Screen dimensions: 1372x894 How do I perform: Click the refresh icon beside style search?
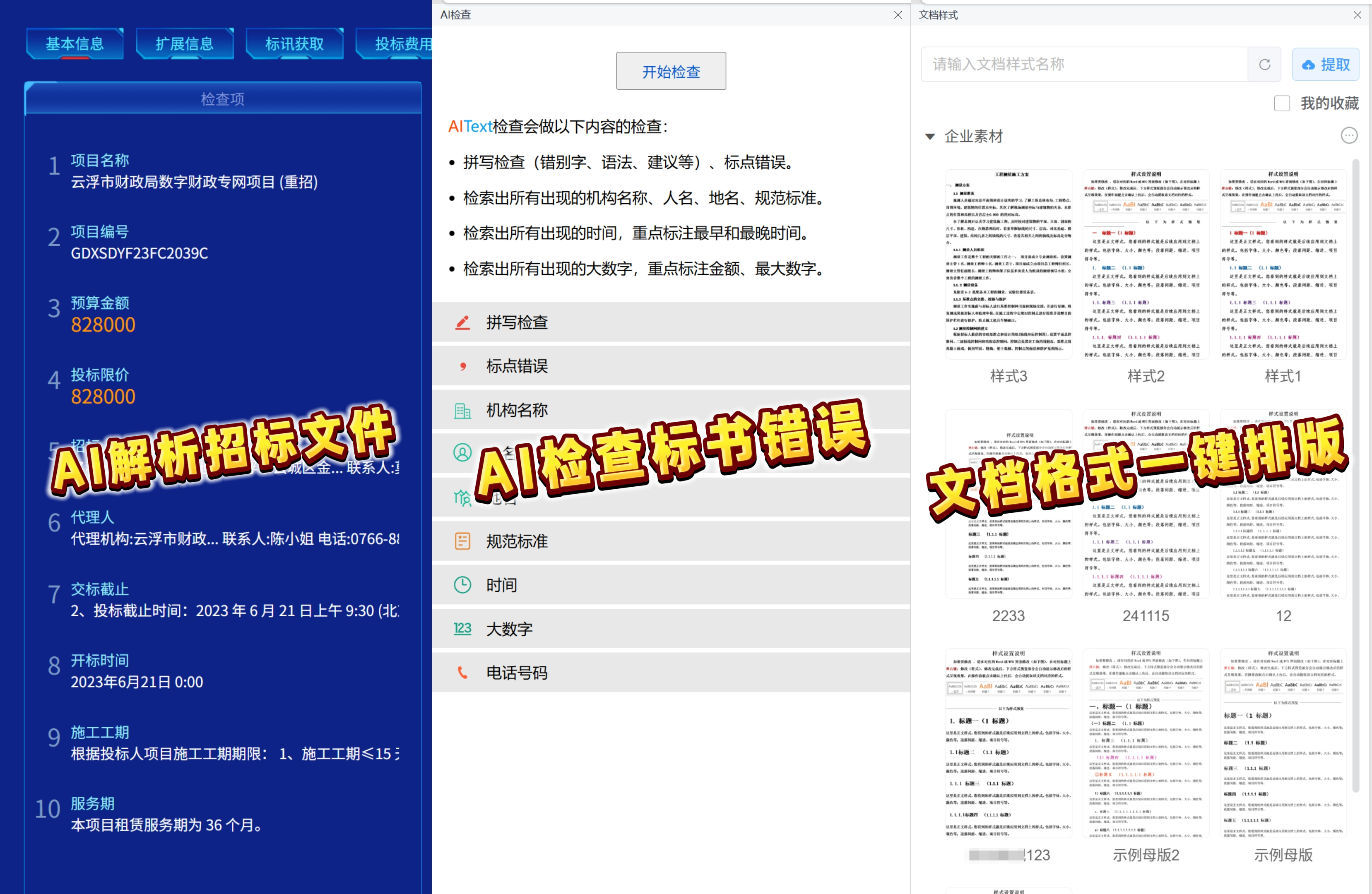[x=1264, y=65]
